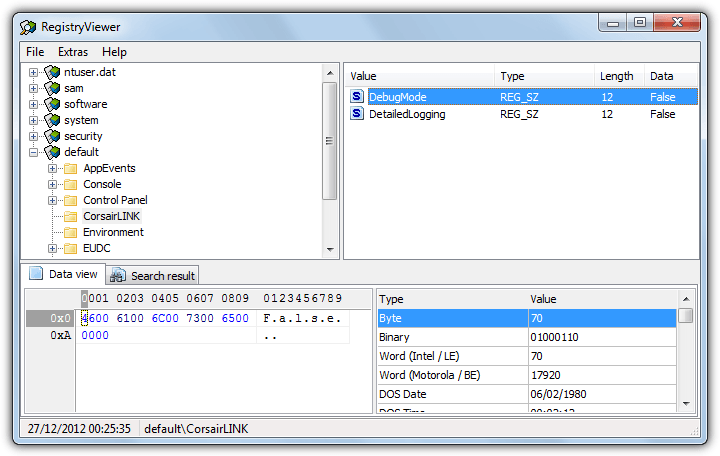
Task: Click the security hive icon
Action: coord(52,136)
